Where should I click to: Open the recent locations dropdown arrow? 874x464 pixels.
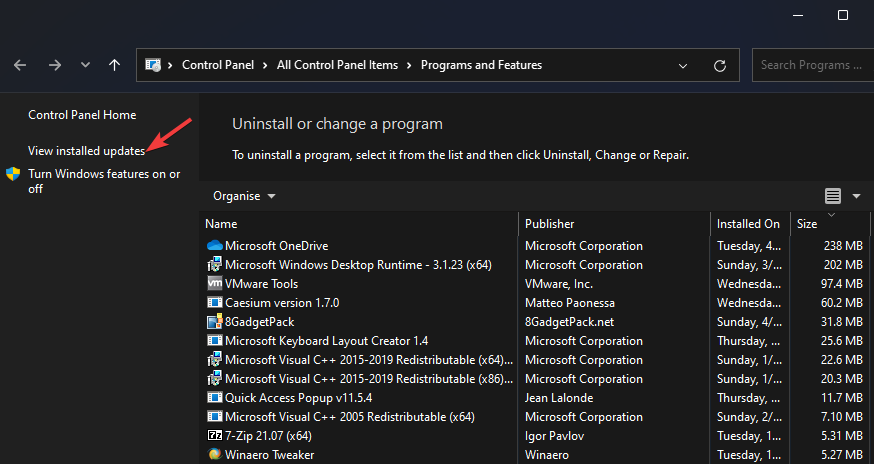[x=85, y=65]
